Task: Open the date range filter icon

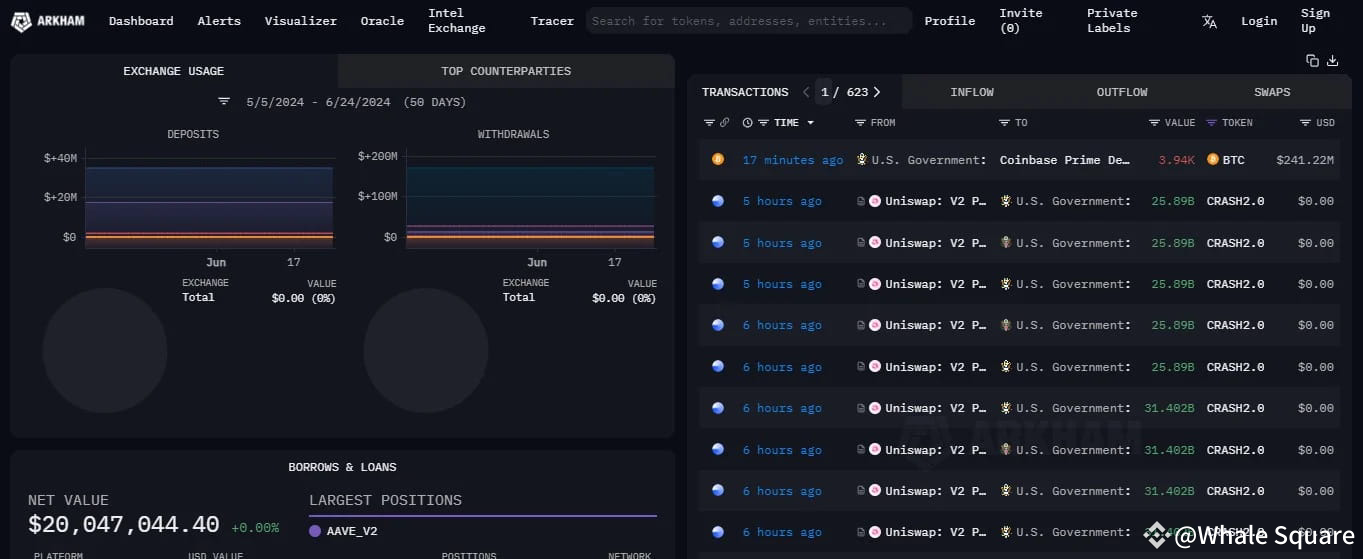Action: [224, 102]
